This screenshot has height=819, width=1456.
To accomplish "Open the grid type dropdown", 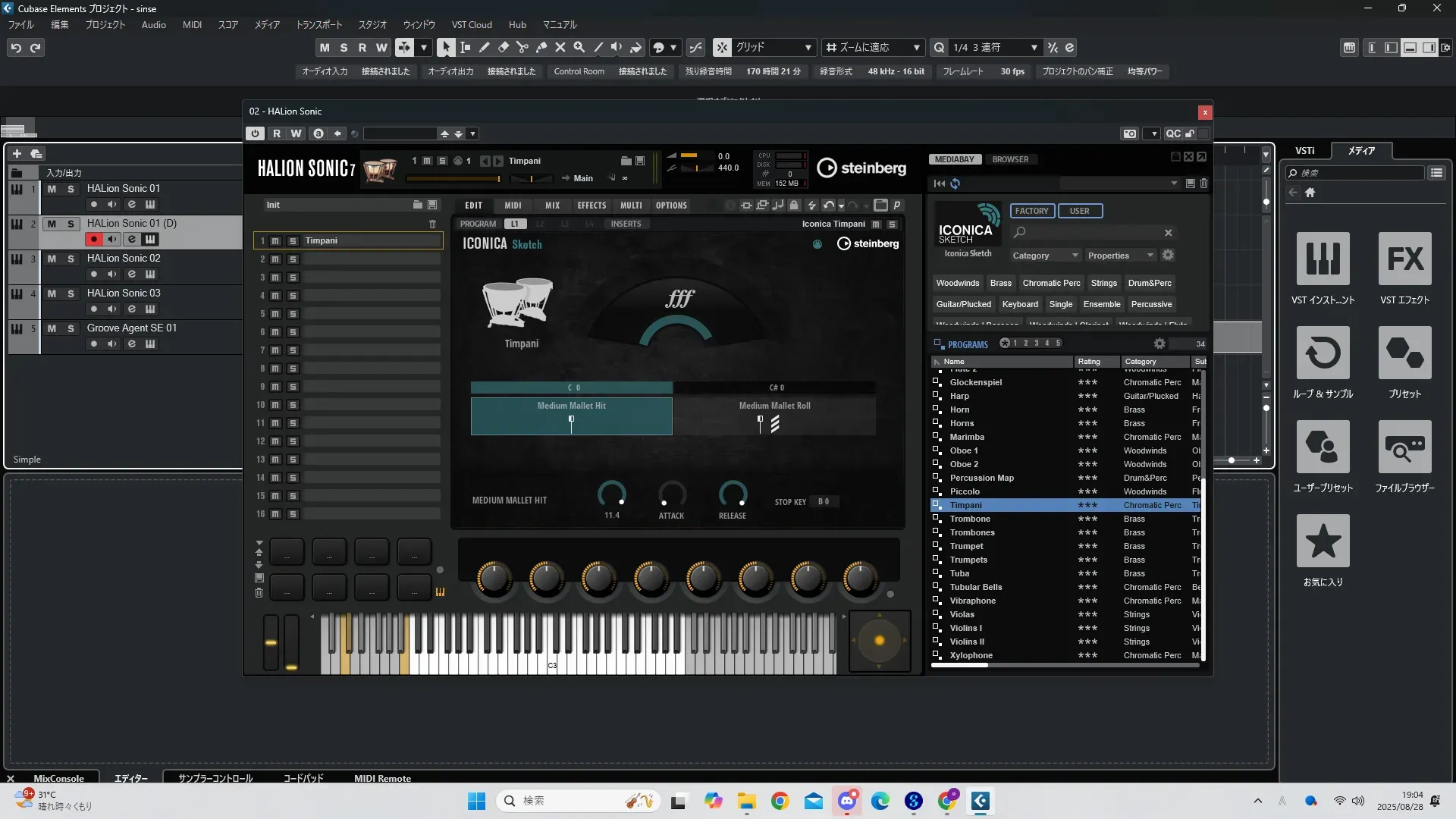I will (x=773, y=47).
